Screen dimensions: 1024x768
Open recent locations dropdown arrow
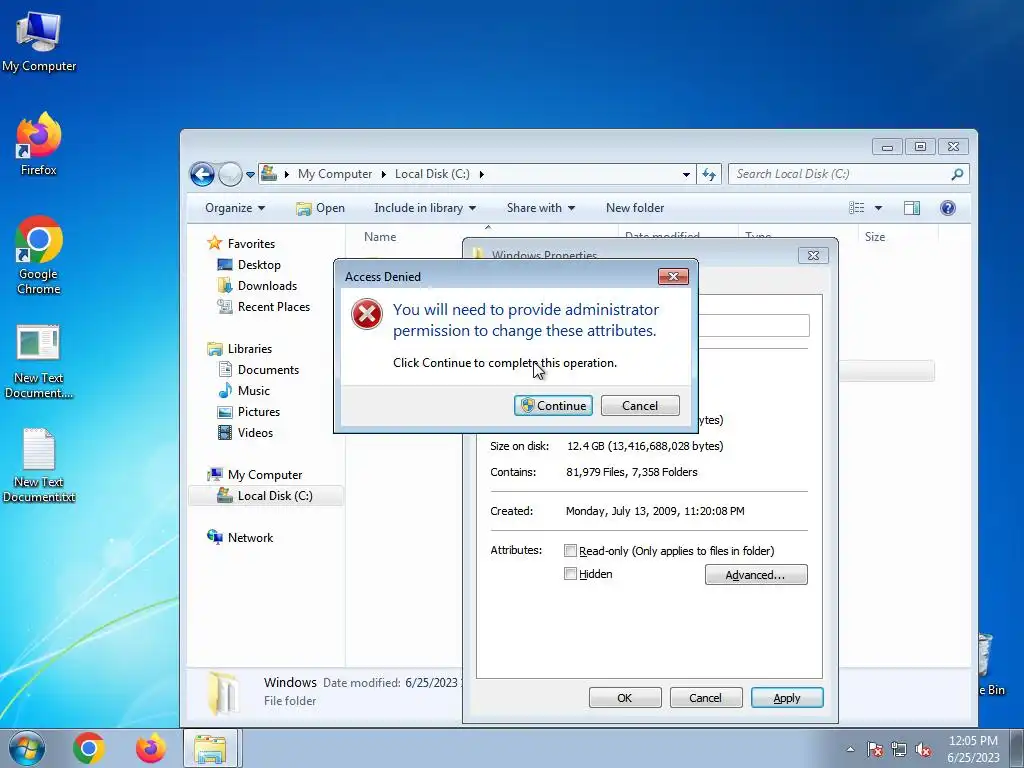[250, 175]
